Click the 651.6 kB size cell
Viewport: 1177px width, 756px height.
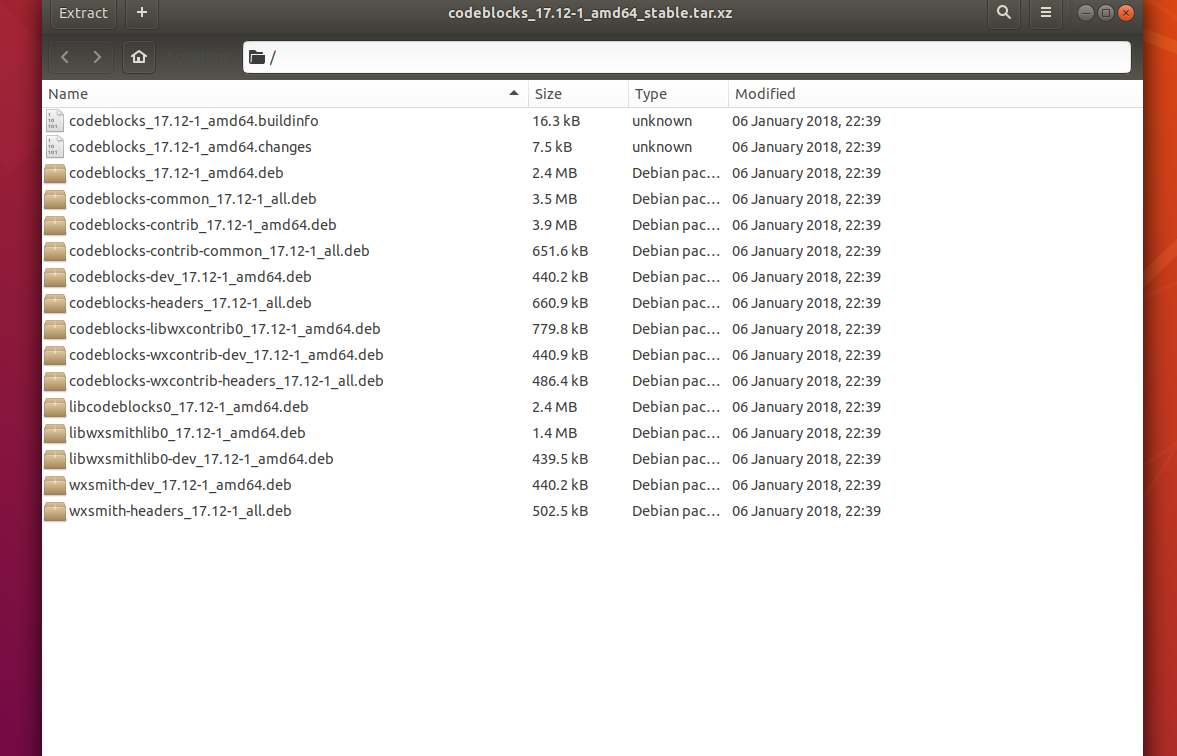(560, 251)
